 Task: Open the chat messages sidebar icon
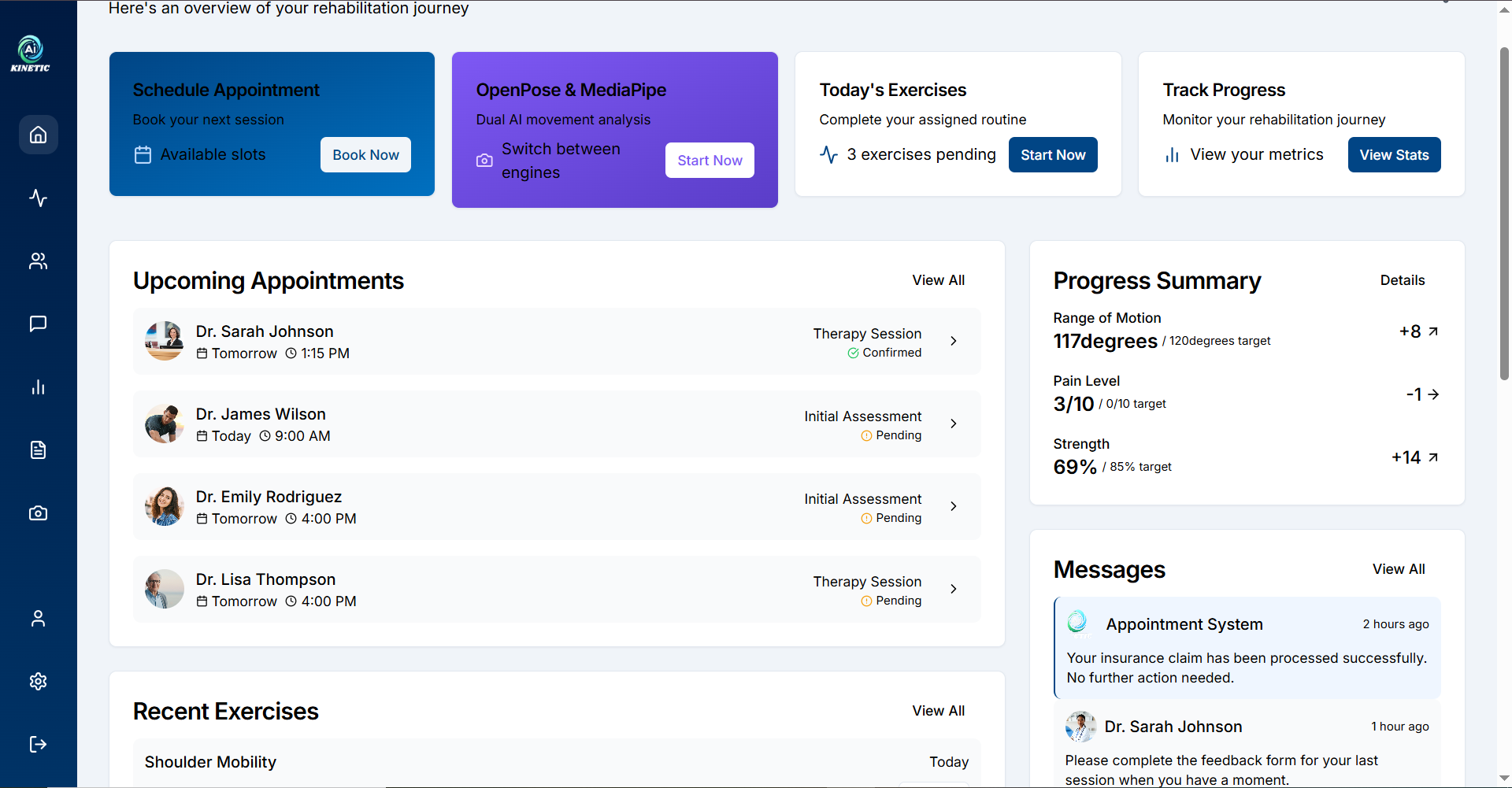tap(38, 324)
